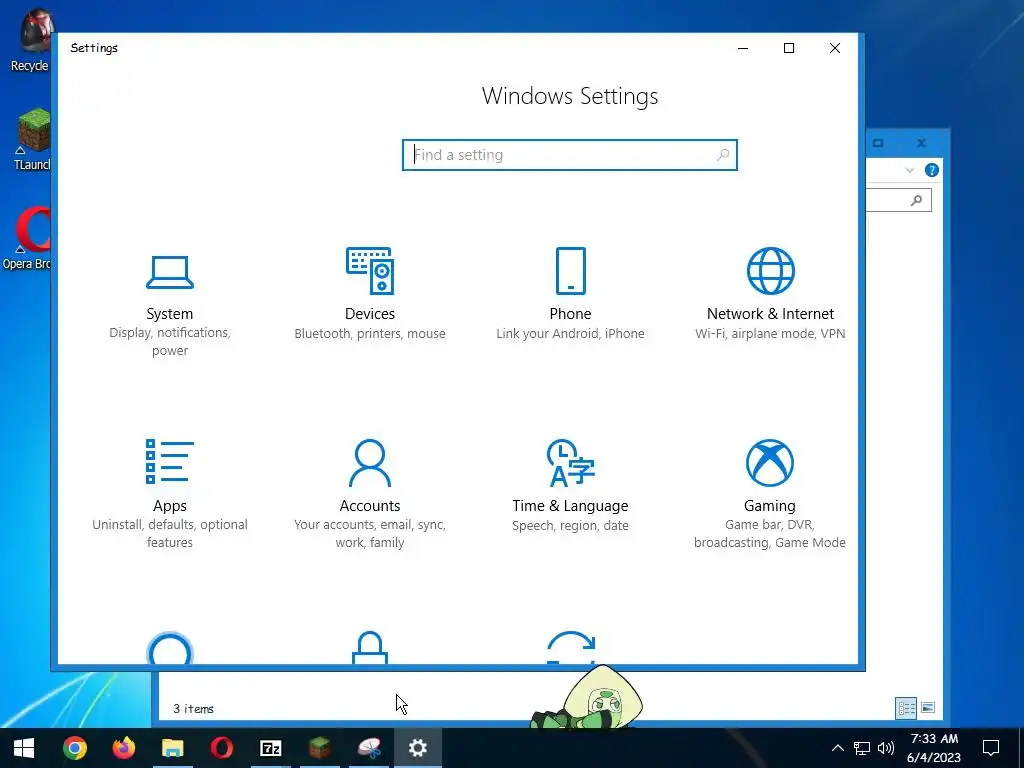1024x768 pixels.
Task: Open the System settings category
Action: (170, 306)
